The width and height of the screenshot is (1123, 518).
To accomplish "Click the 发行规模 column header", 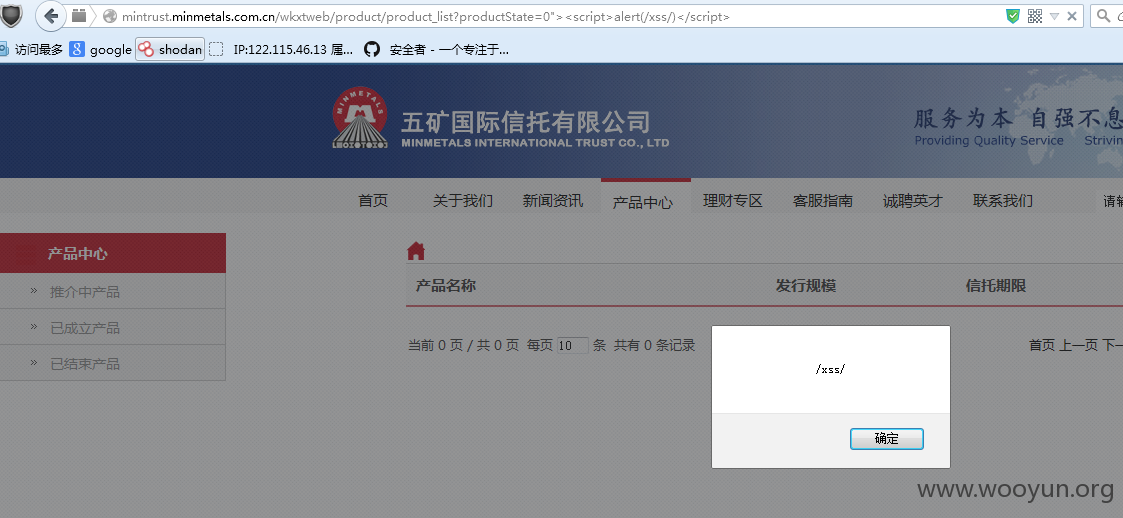I will (806, 286).
